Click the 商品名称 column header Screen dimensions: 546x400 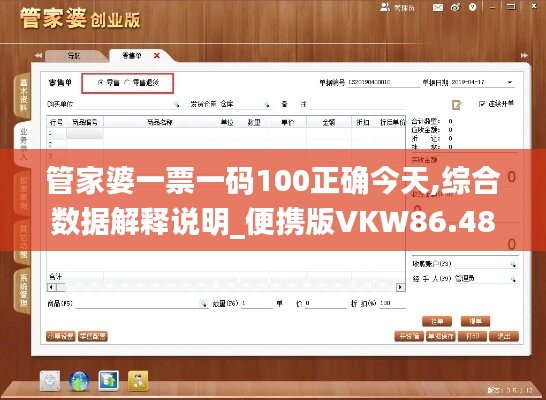click(x=159, y=122)
